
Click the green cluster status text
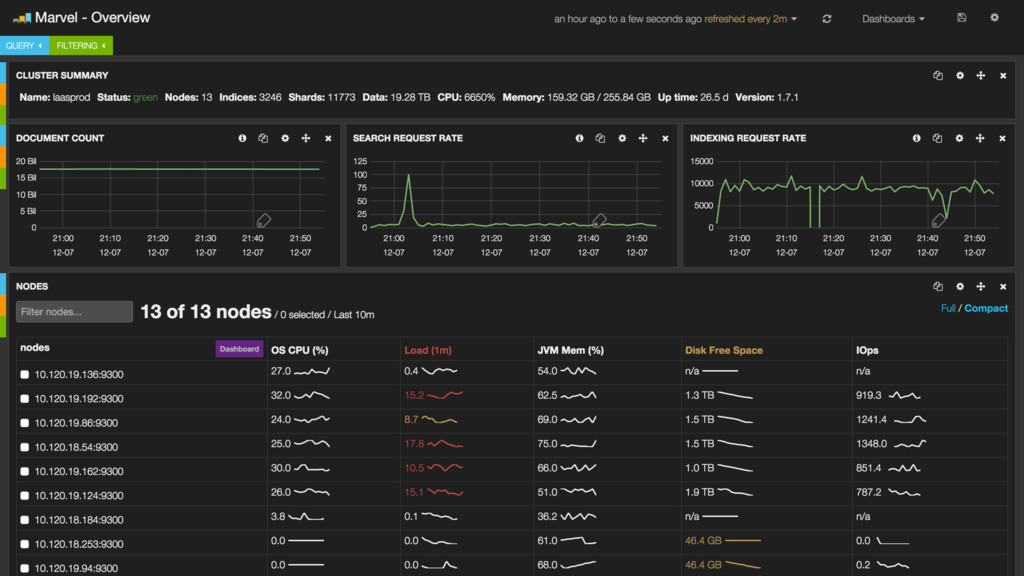145,97
